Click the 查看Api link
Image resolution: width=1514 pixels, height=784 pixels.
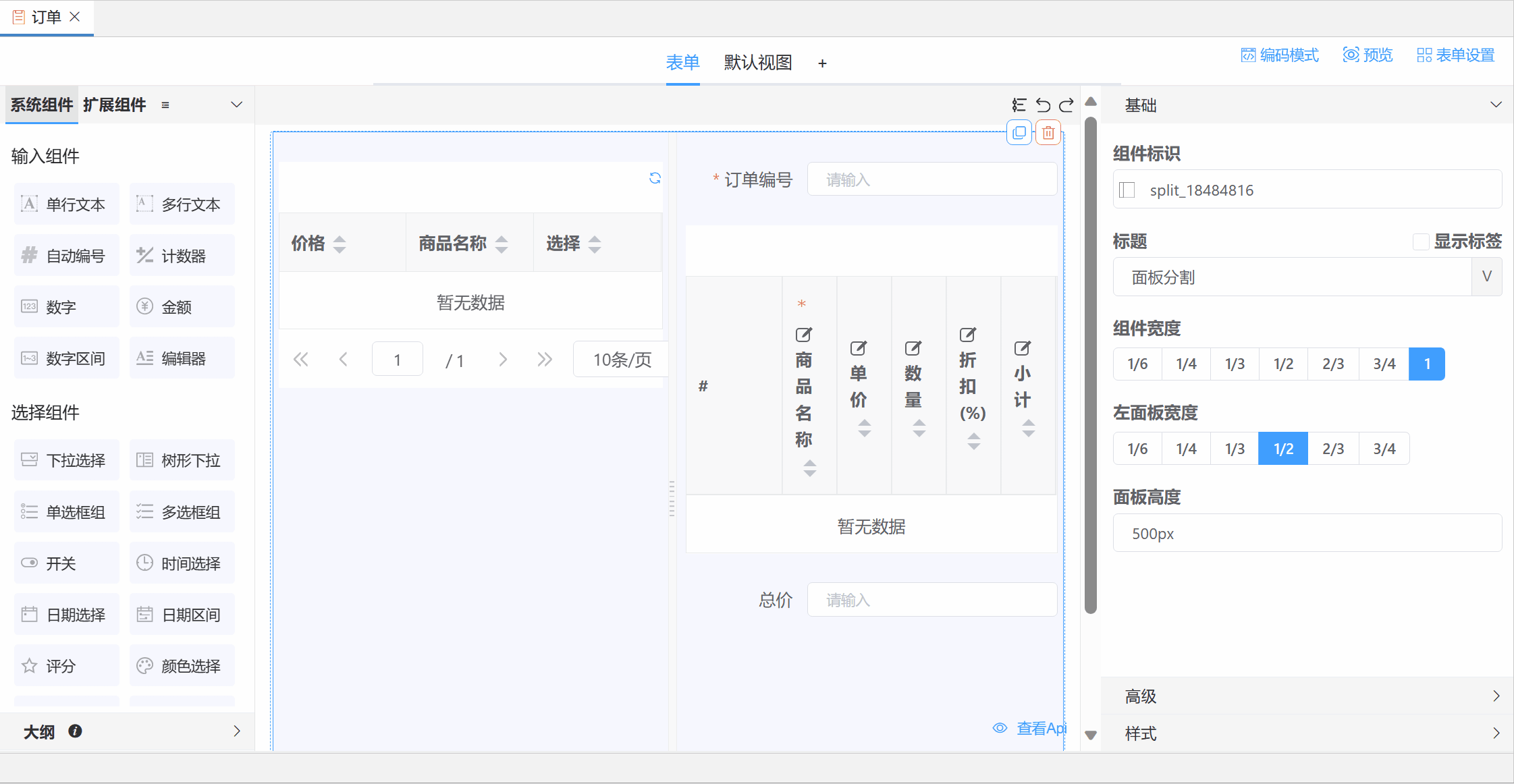pyautogui.click(x=1031, y=729)
